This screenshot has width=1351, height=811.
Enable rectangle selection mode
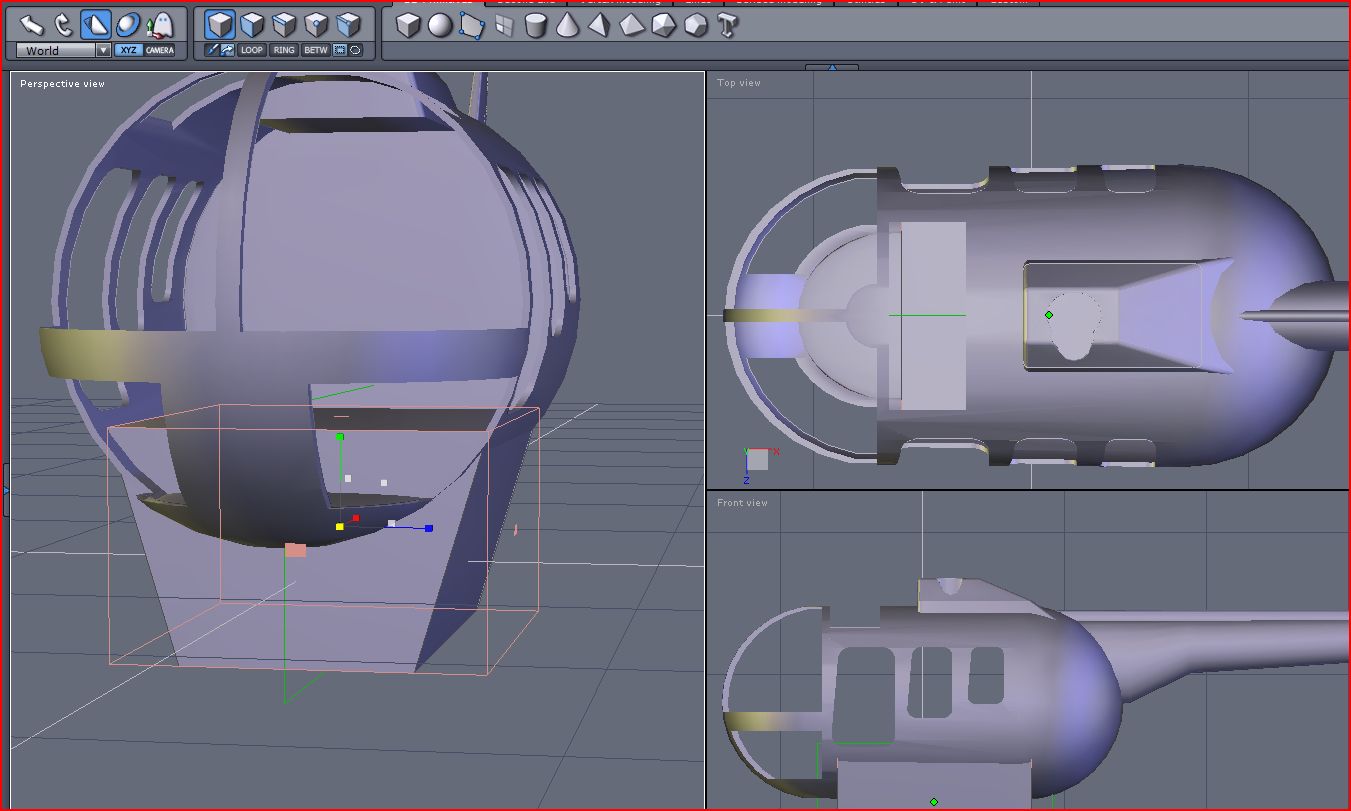[340, 50]
